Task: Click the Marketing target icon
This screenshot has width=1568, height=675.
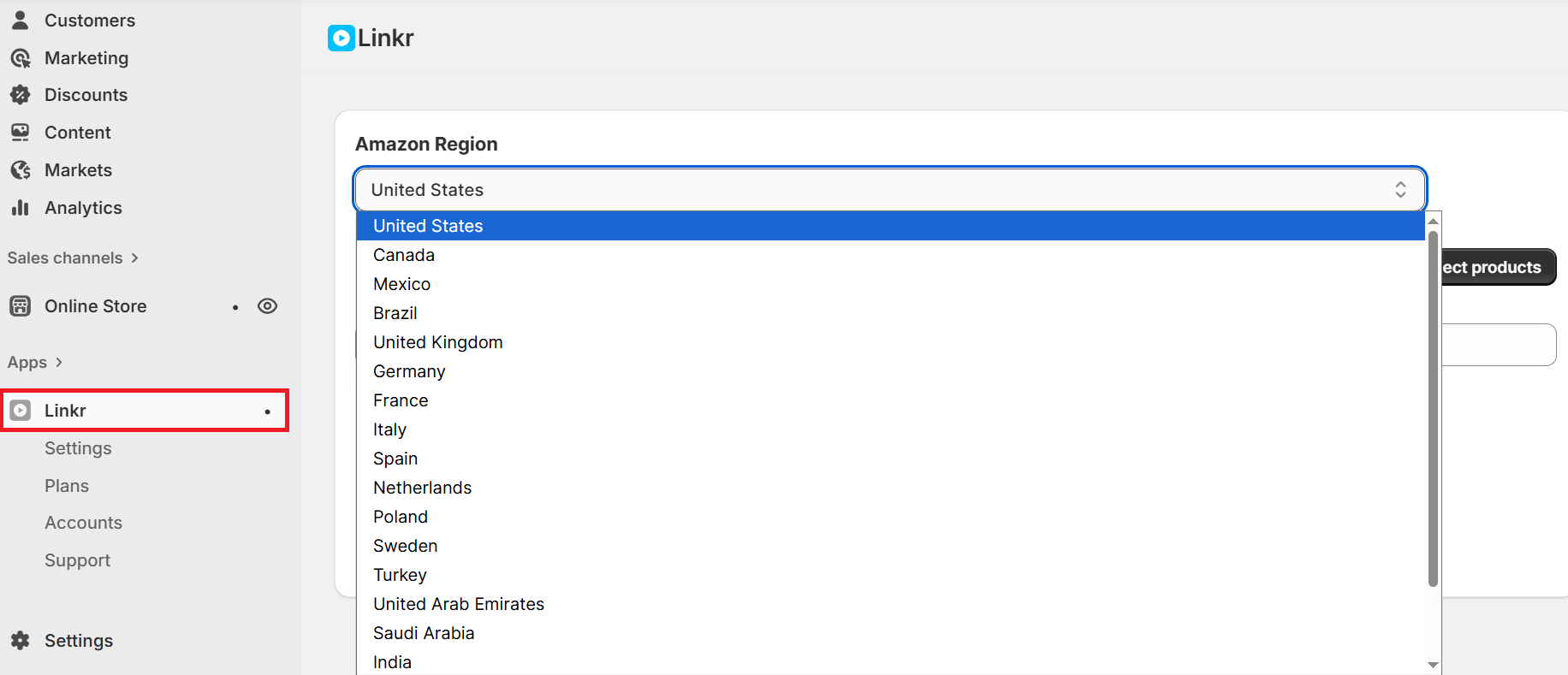Action: 21,57
